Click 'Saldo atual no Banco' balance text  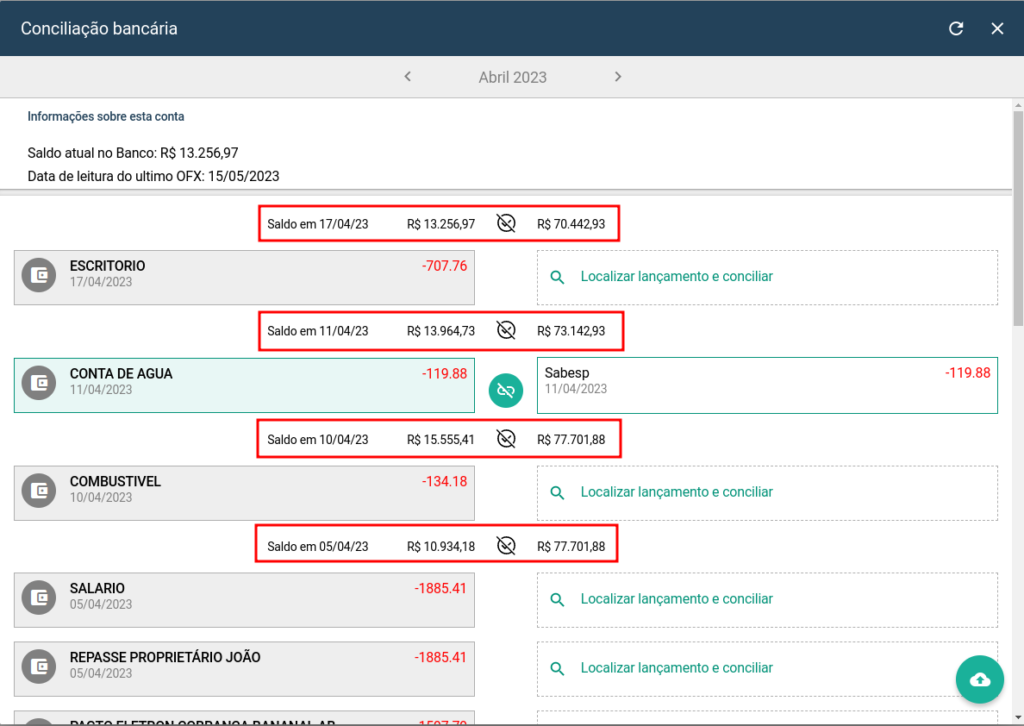133,153
